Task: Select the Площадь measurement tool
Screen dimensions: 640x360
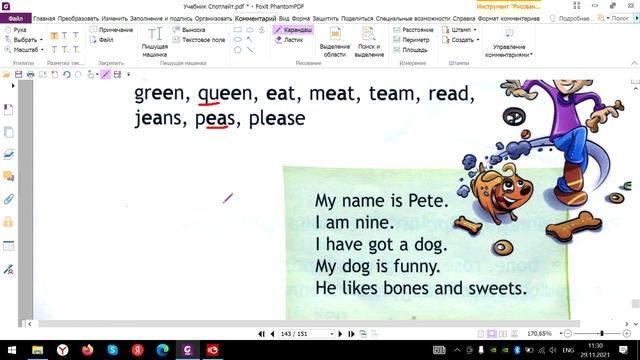Action: pyautogui.click(x=410, y=50)
